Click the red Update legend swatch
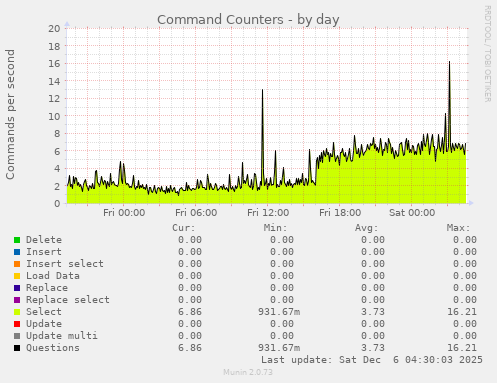The width and height of the screenshot is (497, 383). click(17, 324)
